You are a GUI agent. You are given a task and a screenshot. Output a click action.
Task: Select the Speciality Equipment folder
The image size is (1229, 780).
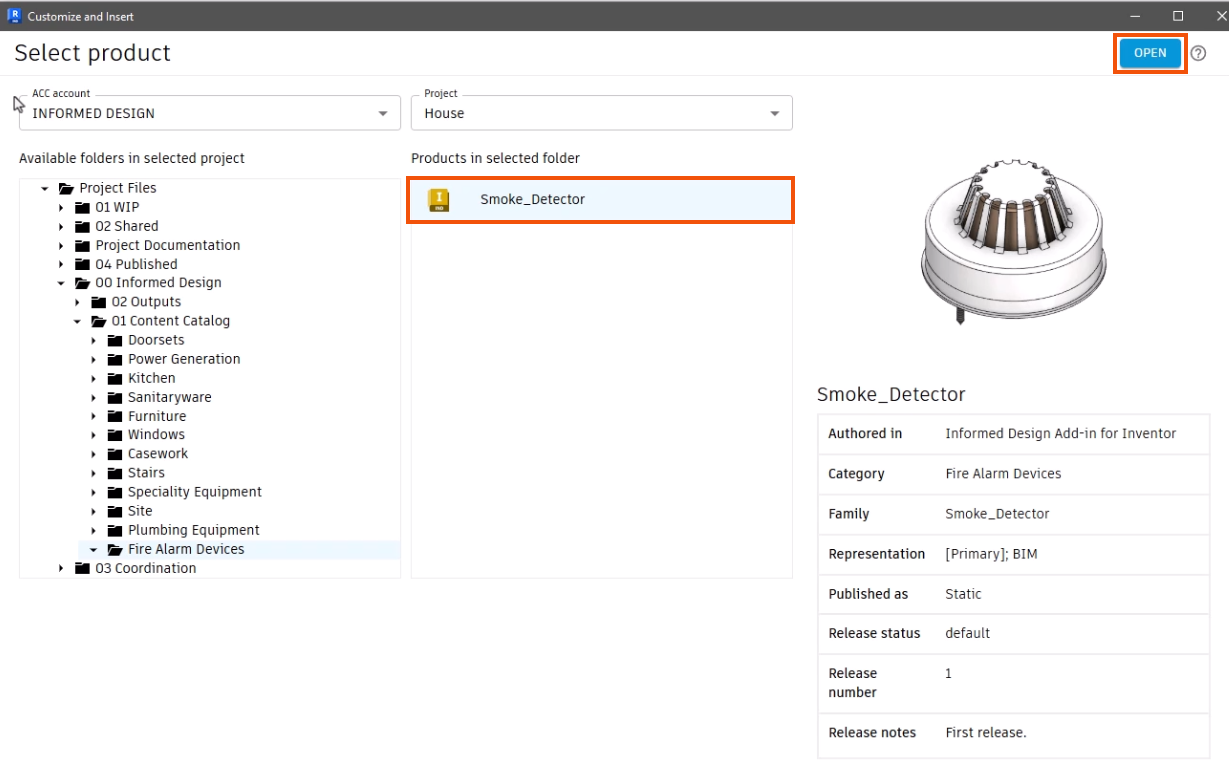[x=194, y=492]
